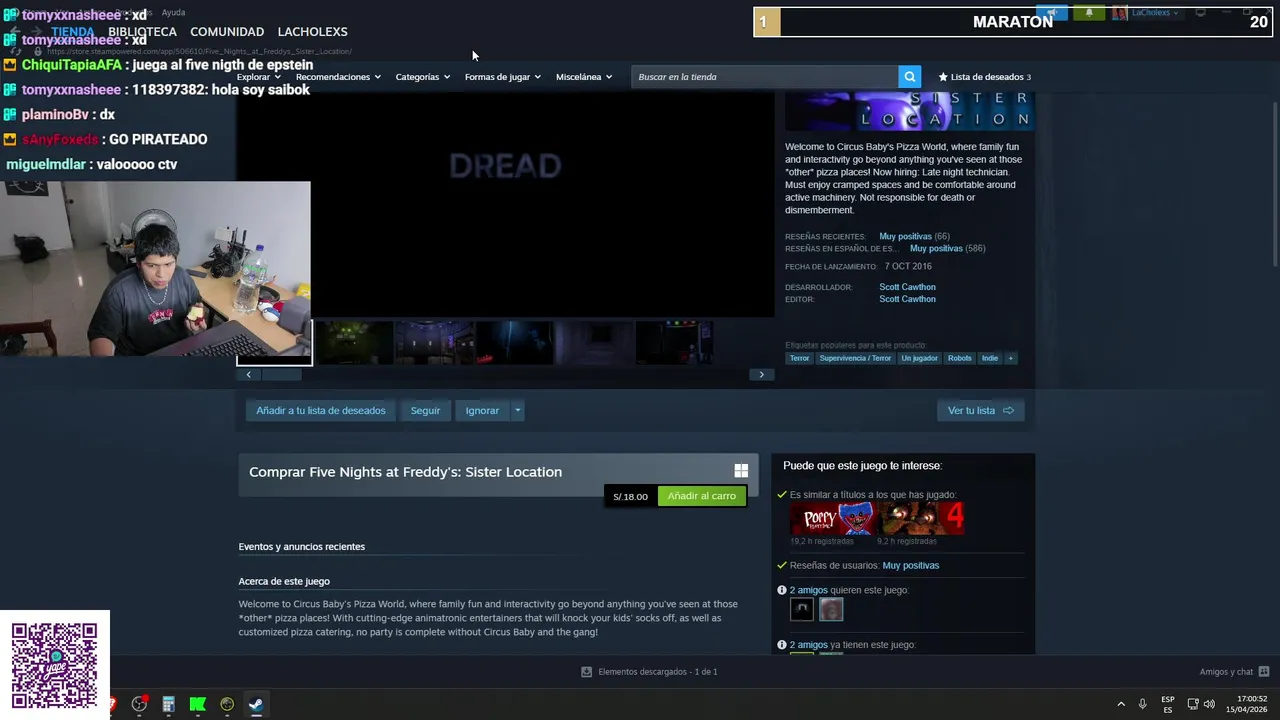Click the round yellow app icon in taskbar
Viewport: 1280px width, 720px height.
pyautogui.click(x=227, y=704)
